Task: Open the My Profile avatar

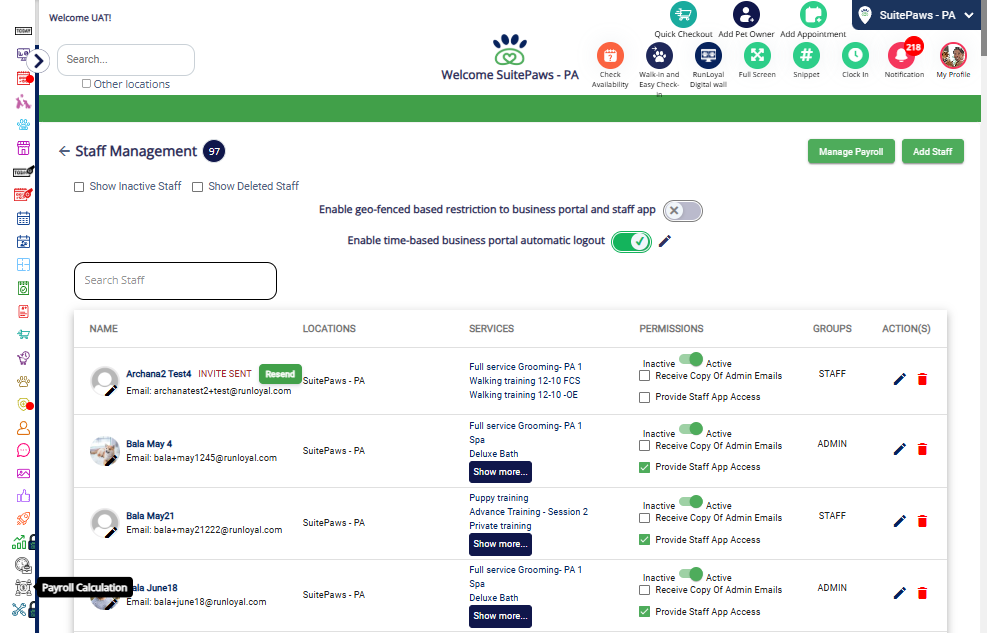Action: (953, 56)
